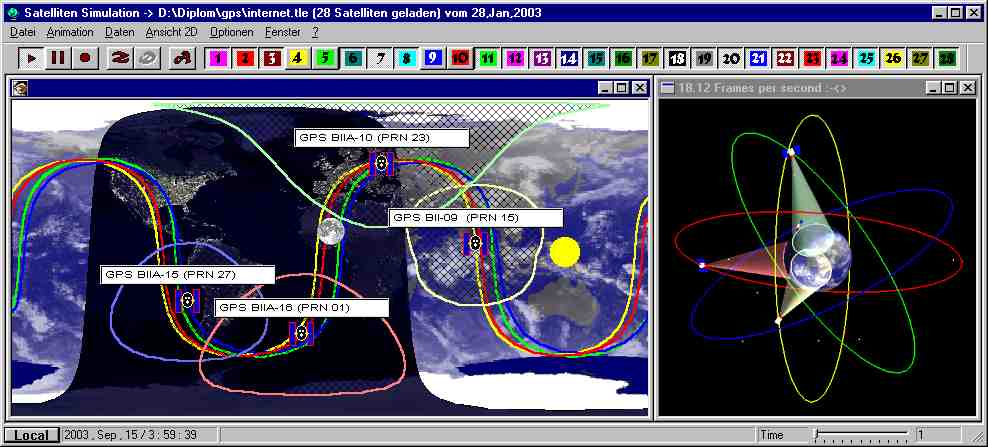This screenshot has width=988, height=447.
Task: Toggle satellite 1 magenta button
Action: [x=218, y=59]
